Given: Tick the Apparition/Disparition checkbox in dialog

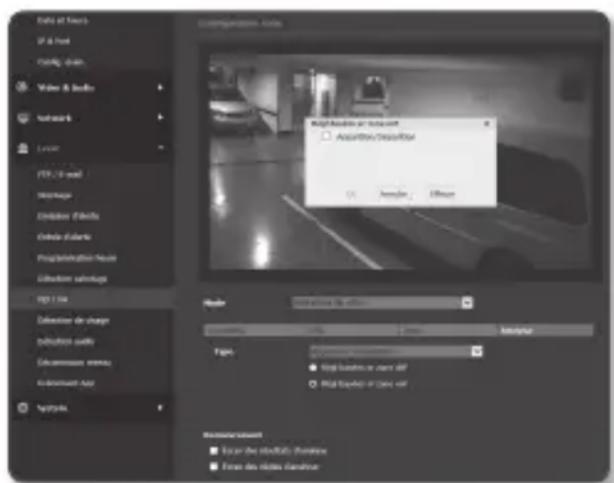Looking at the screenshot, I should click(x=326, y=135).
